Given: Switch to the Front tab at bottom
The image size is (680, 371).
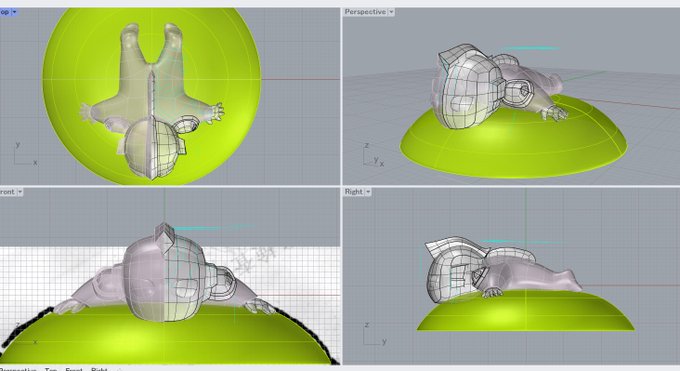Looking at the screenshot, I should [x=74, y=369].
